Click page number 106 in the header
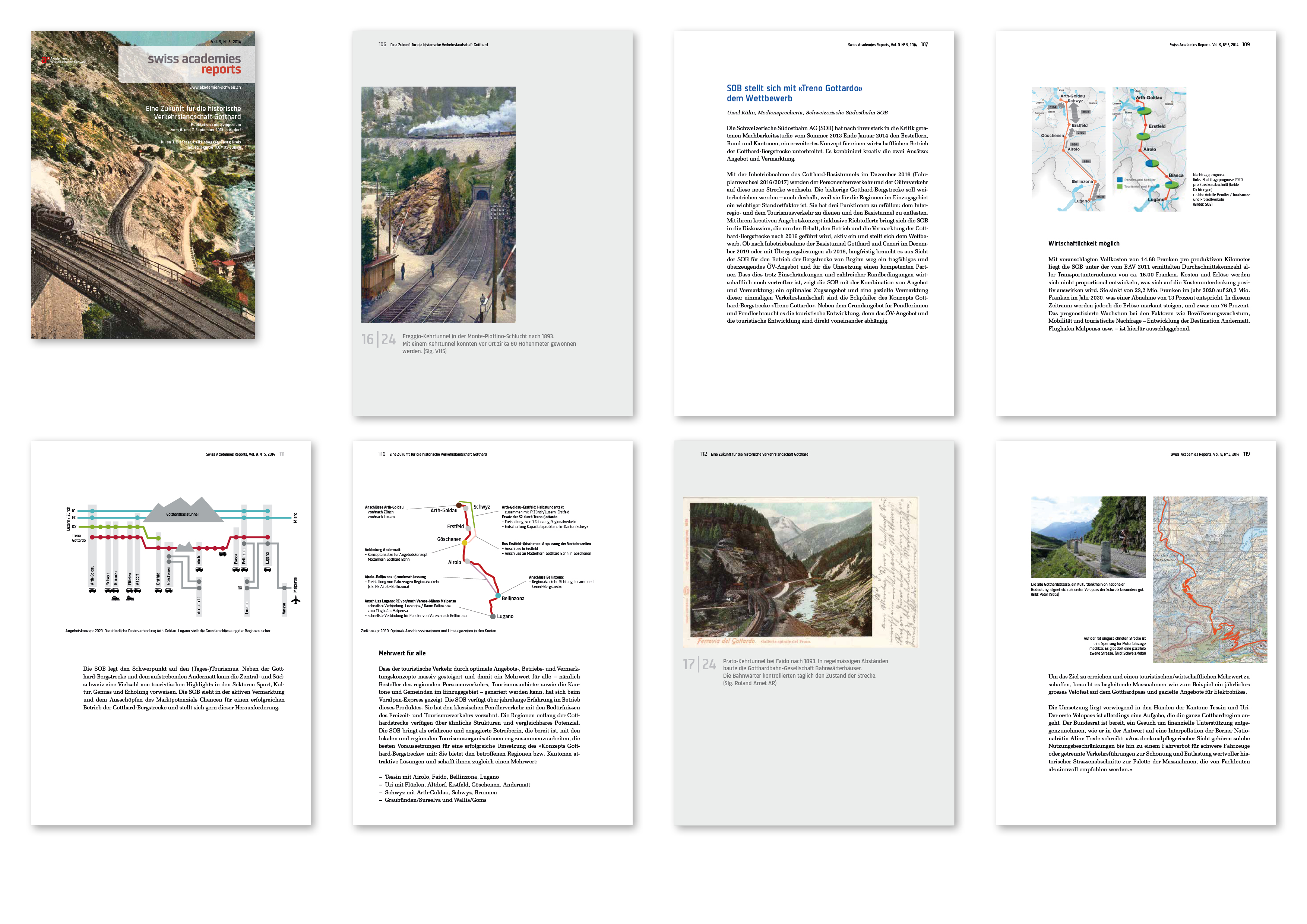 pyautogui.click(x=382, y=44)
